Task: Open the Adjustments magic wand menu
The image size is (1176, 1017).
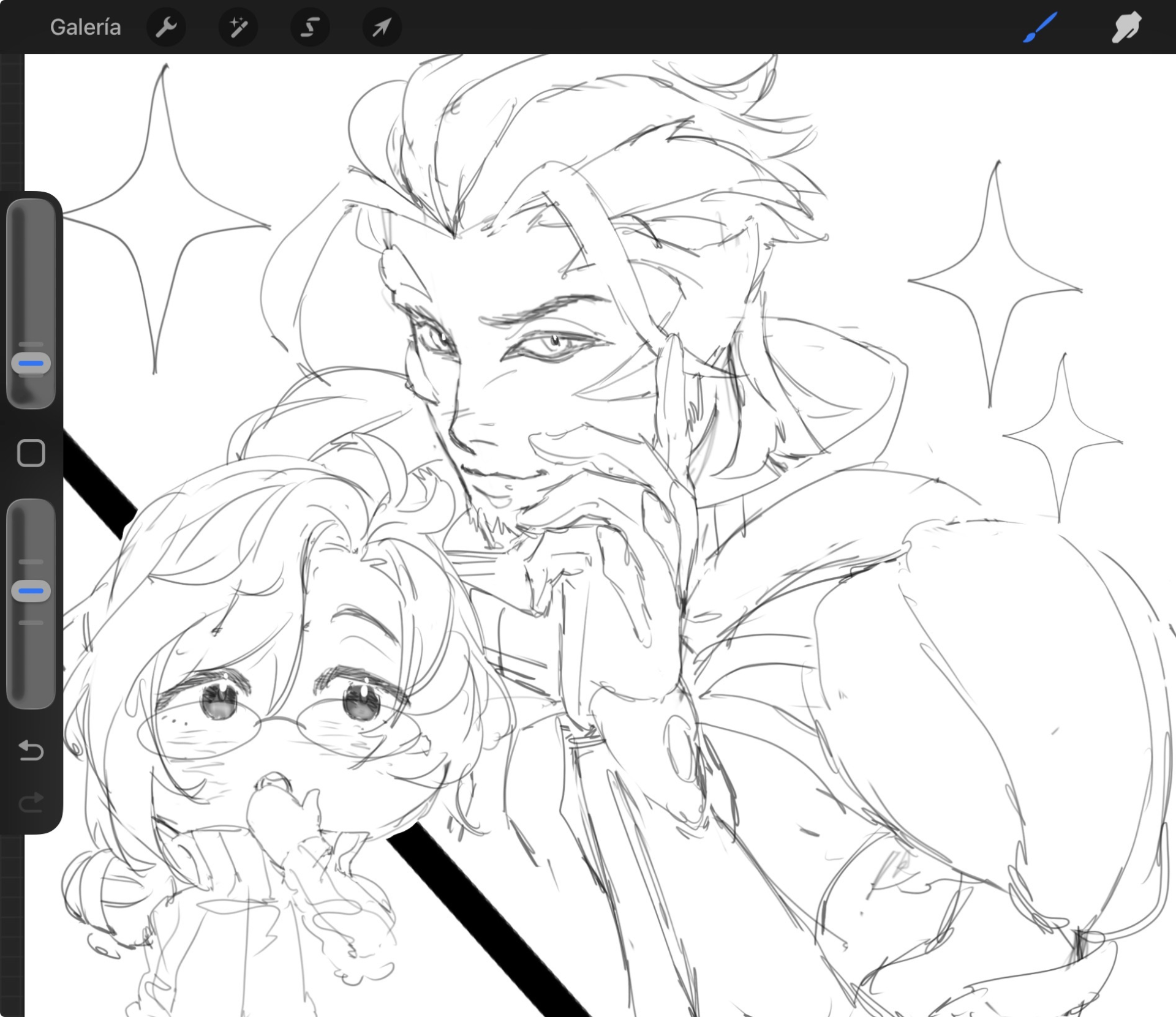Action: pyautogui.click(x=238, y=28)
